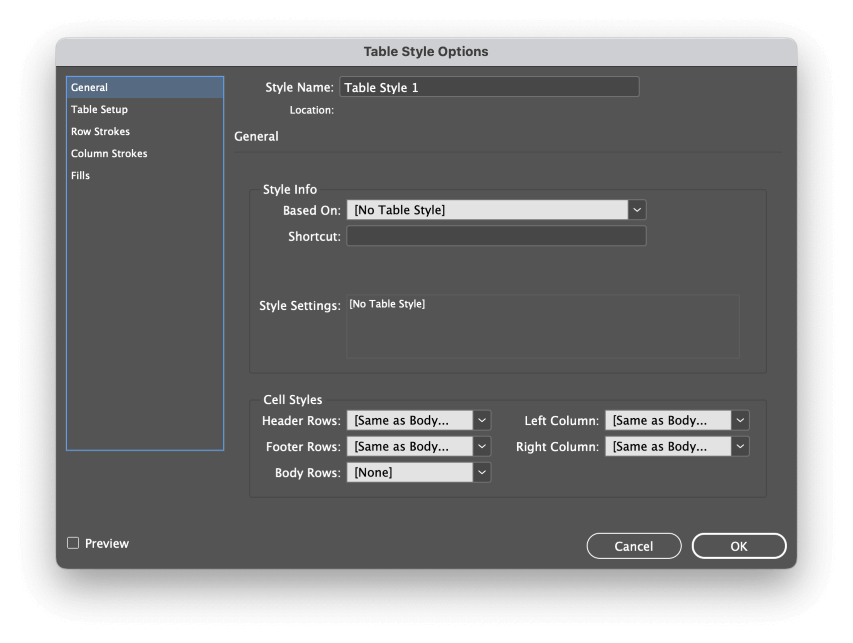The height and width of the screenshot is (643, 853).
Task: Open the Row Strokes section
Action: [x=101, y=132]
